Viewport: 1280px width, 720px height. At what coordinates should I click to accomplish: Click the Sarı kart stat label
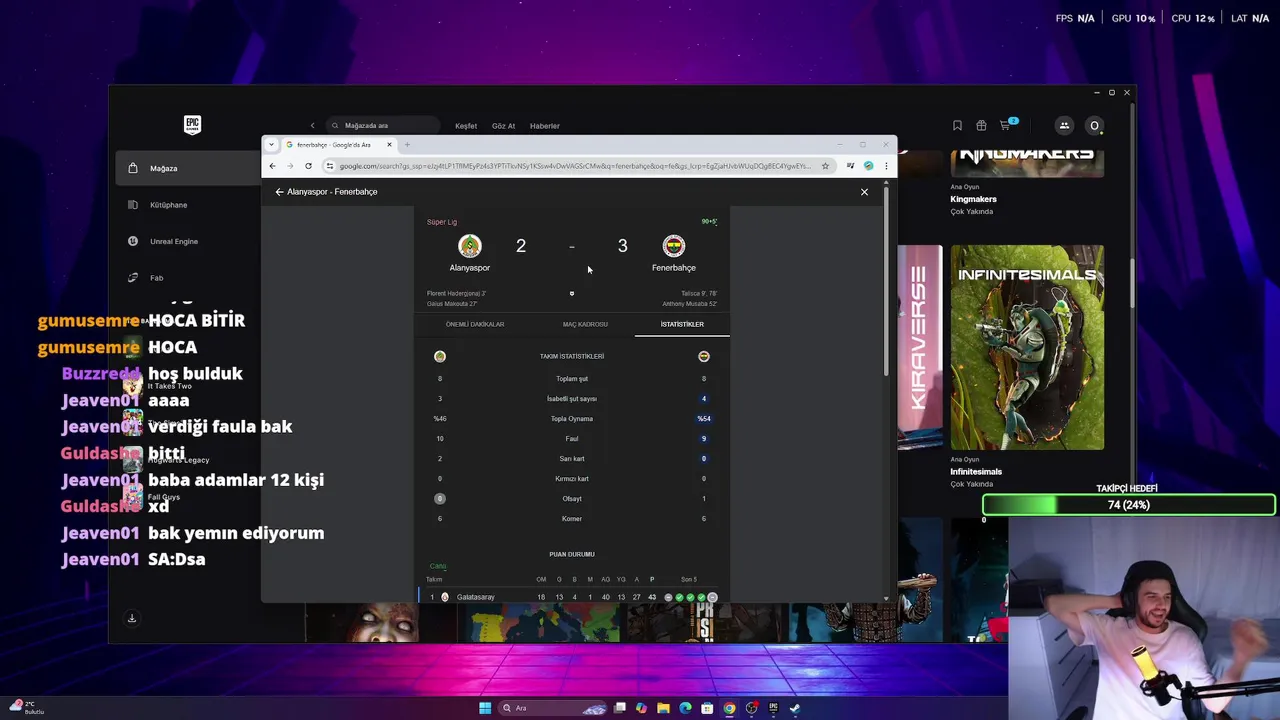[x=572, y=459]
